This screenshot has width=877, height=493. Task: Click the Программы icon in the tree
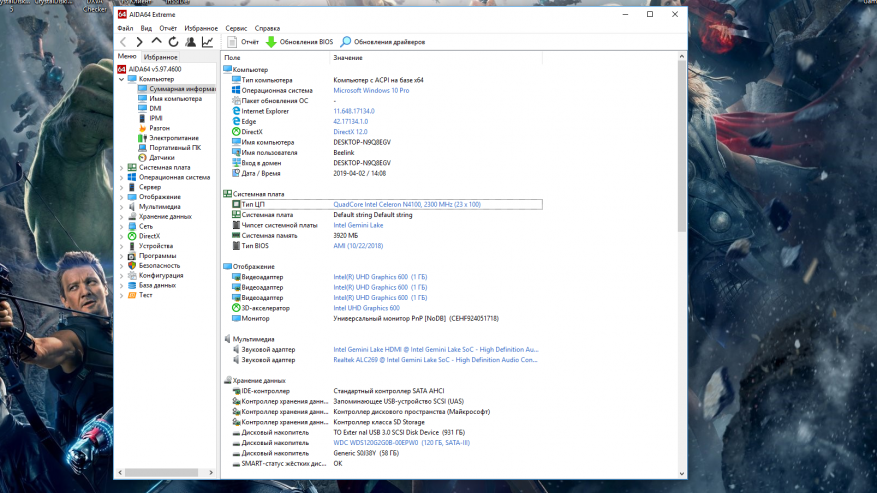(x=132, y=256)
